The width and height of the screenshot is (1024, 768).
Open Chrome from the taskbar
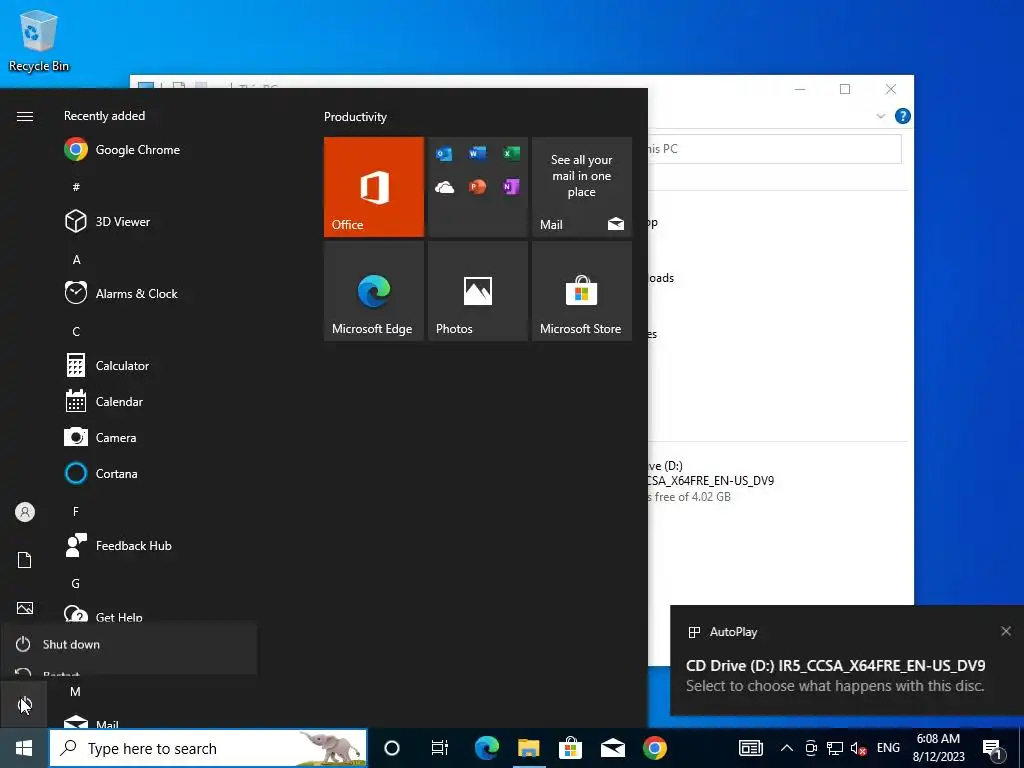654,748
